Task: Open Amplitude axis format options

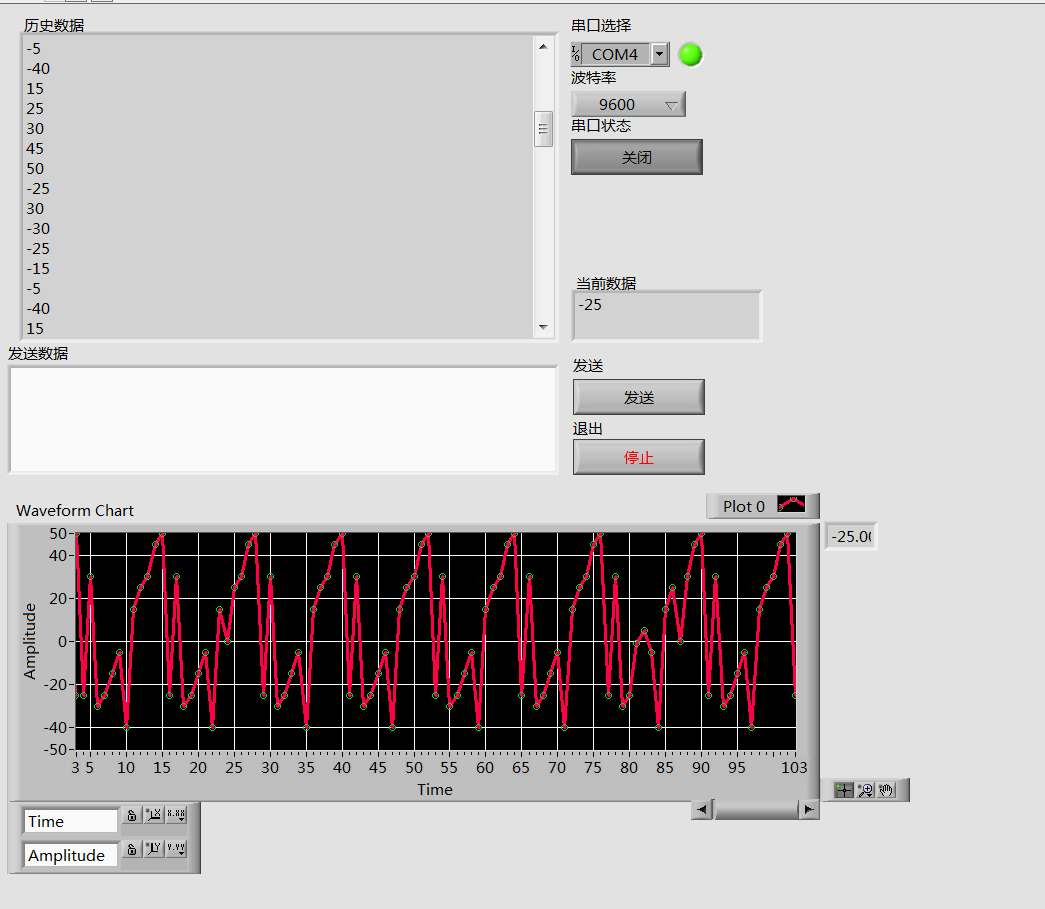Action: [x=176, y=849]
